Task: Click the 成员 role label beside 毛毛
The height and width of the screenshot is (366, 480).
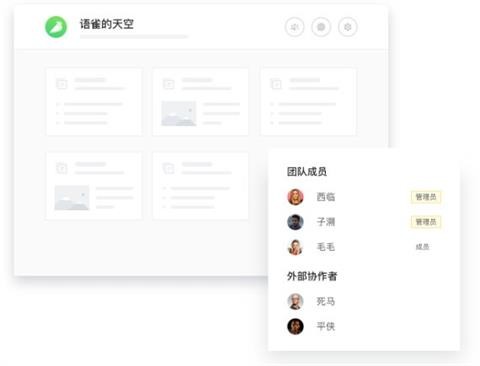Action: (x=422, y=247)
